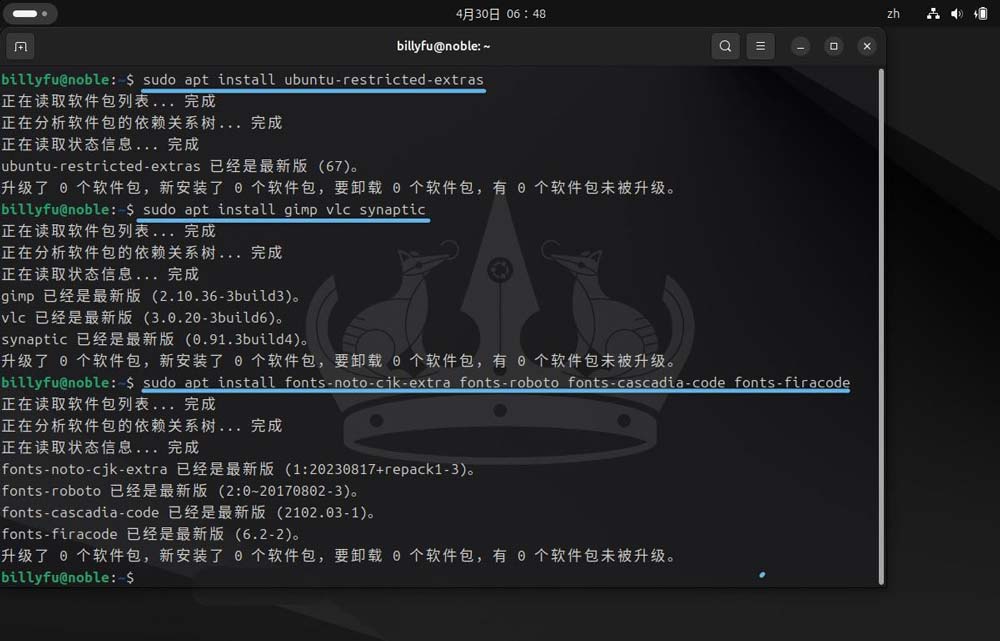Maximize the terminal window

point(833,46)
